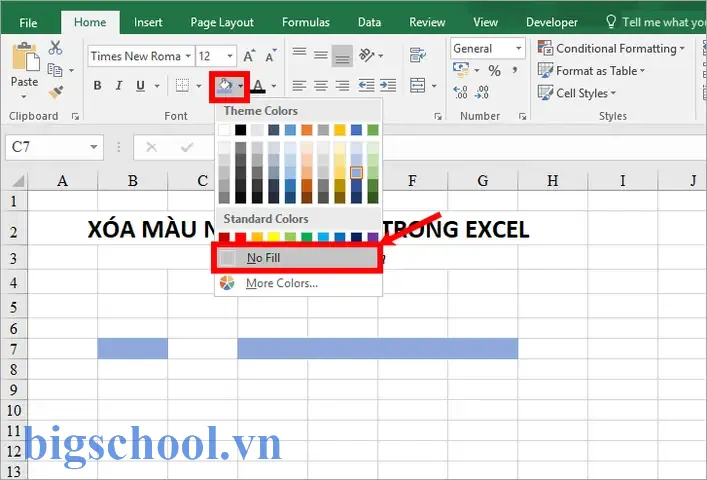Click the Format Painter brush icon
The height and width of the screenshot is (480, 707).
click(56, 92)
